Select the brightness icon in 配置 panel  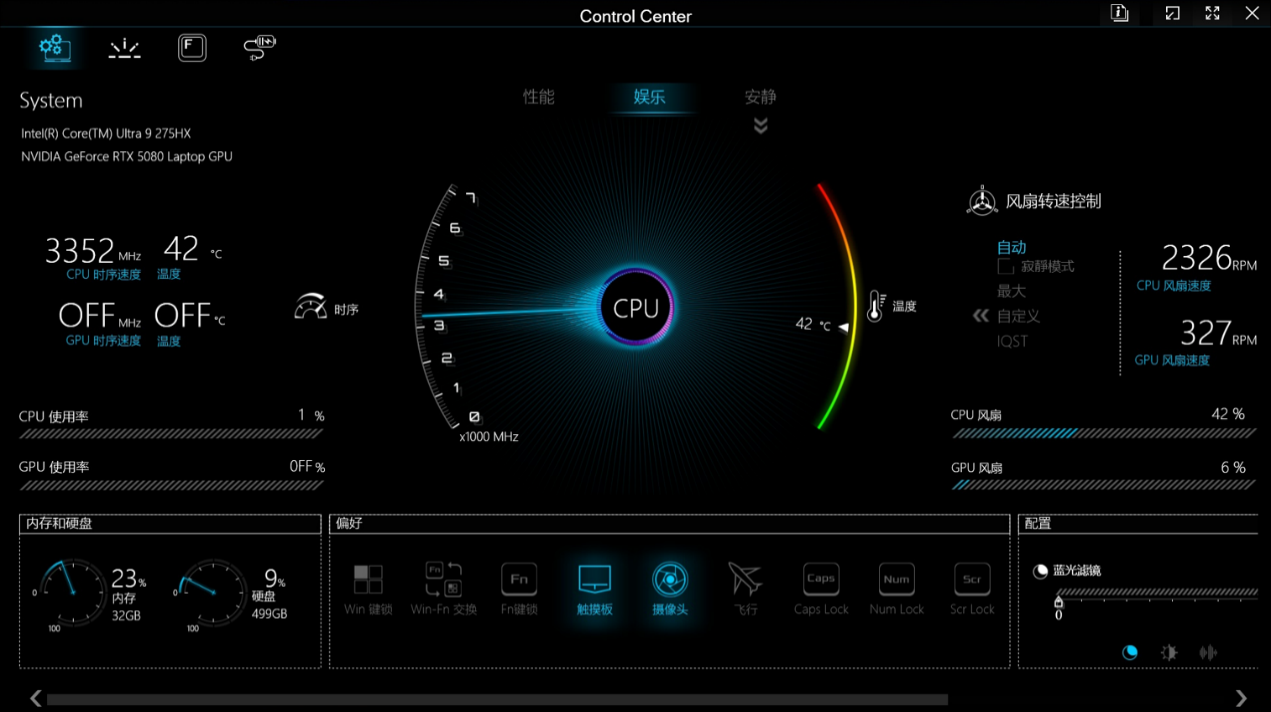(x=1169, y=653)
